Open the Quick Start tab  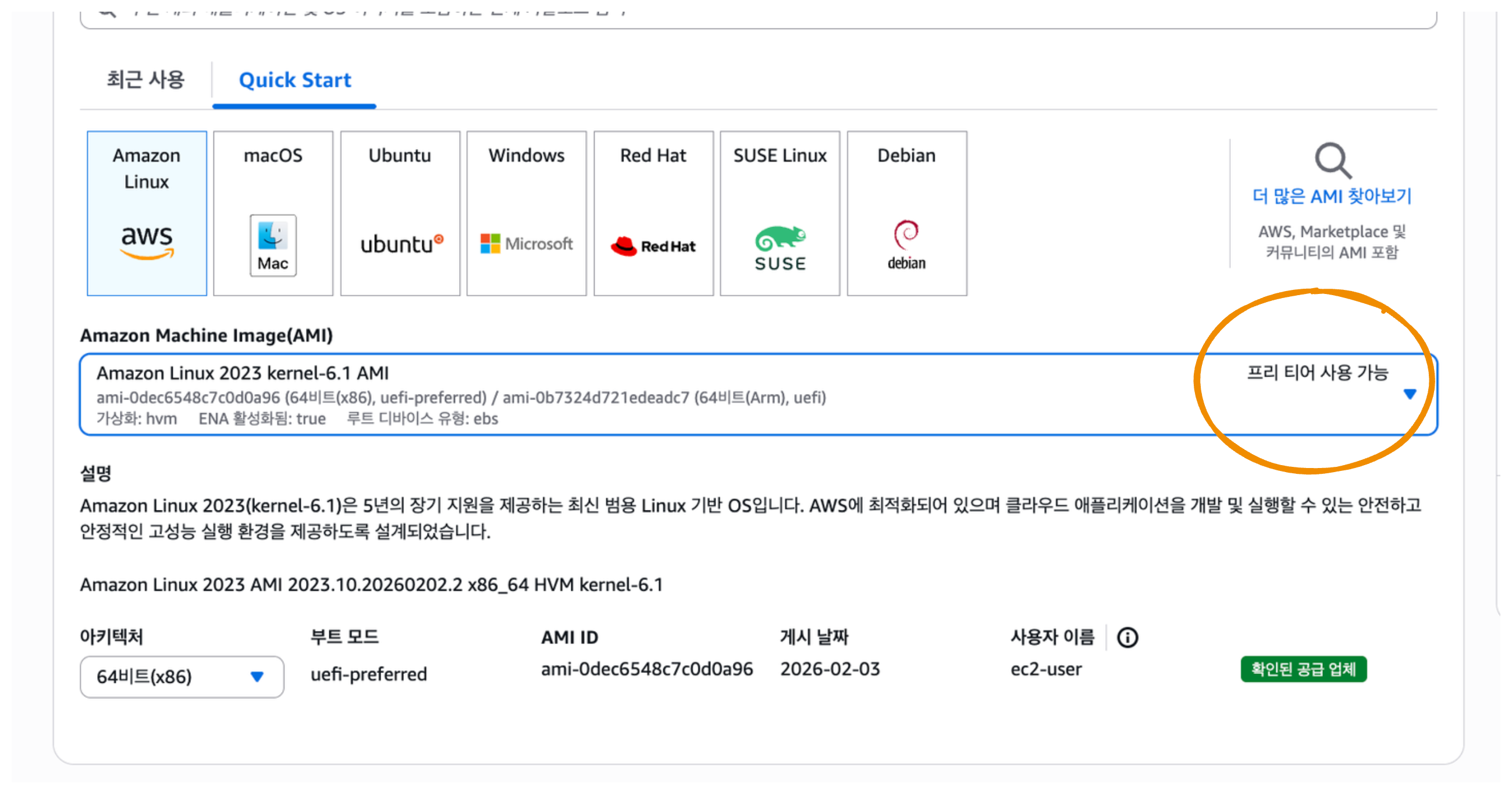(294, 80)
